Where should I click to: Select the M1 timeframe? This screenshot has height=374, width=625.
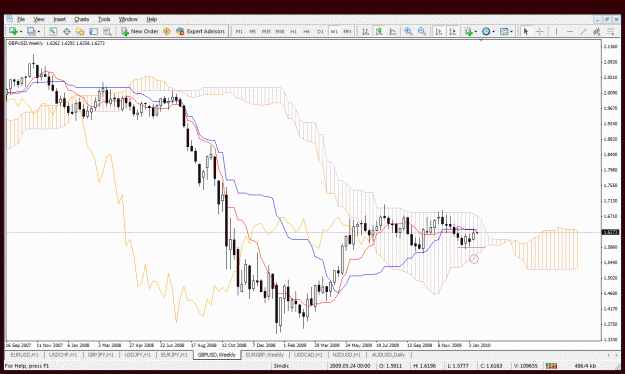[x=239, y=31]
